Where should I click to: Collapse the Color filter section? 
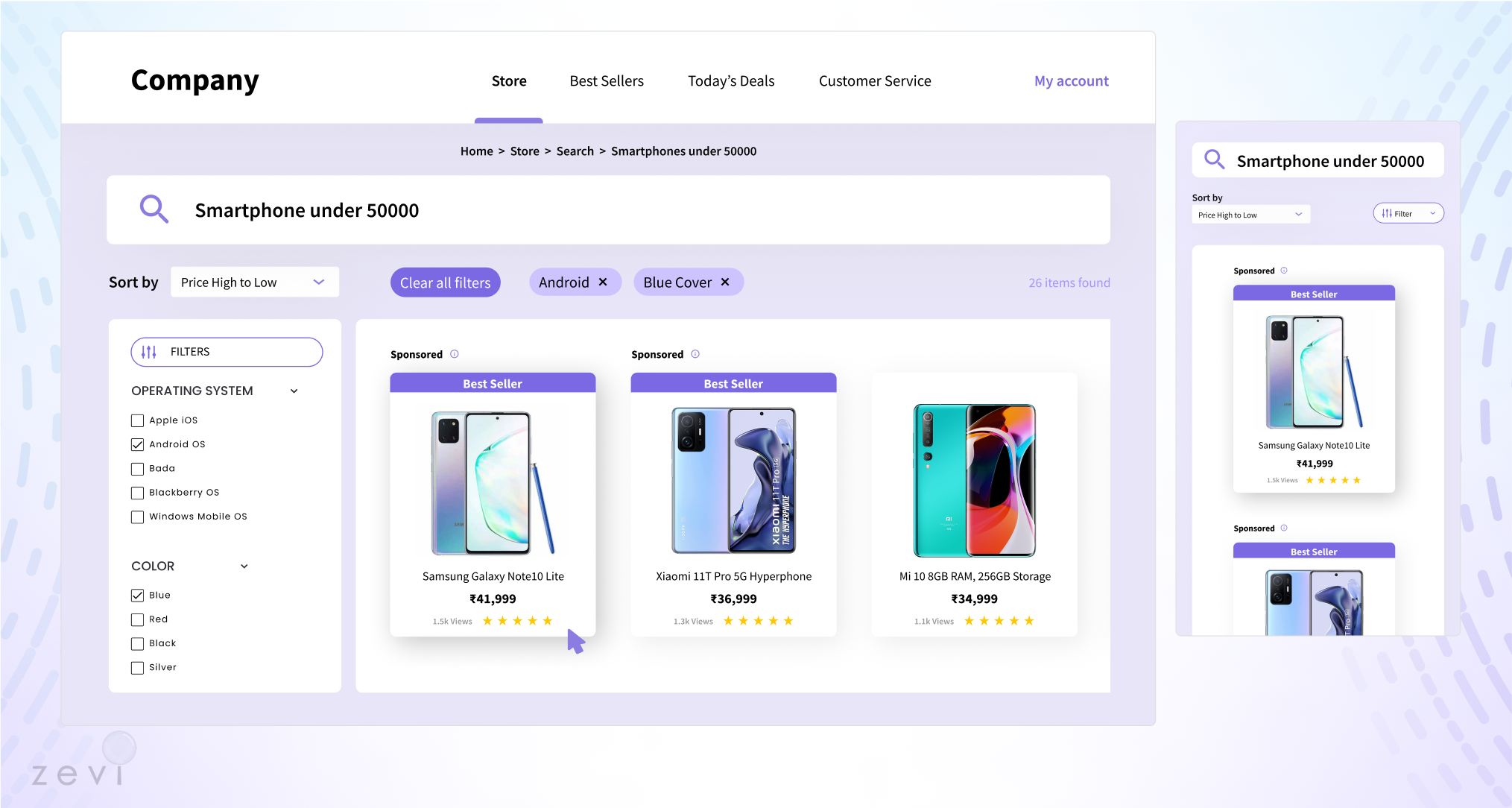[x=244, y=566]
